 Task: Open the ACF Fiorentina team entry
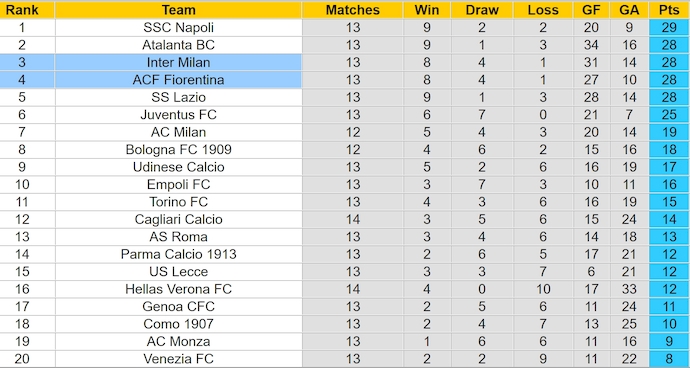point(178,80)
